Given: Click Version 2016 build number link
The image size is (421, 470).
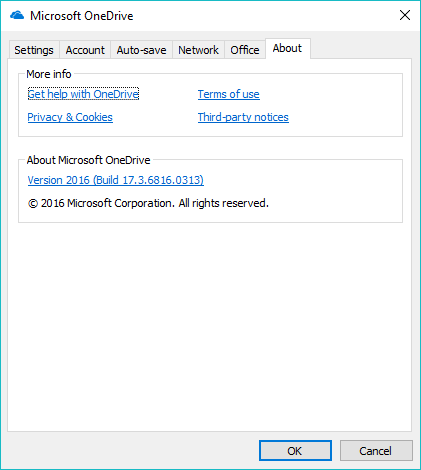Looking at the screenshot, I should pos(116,180).
